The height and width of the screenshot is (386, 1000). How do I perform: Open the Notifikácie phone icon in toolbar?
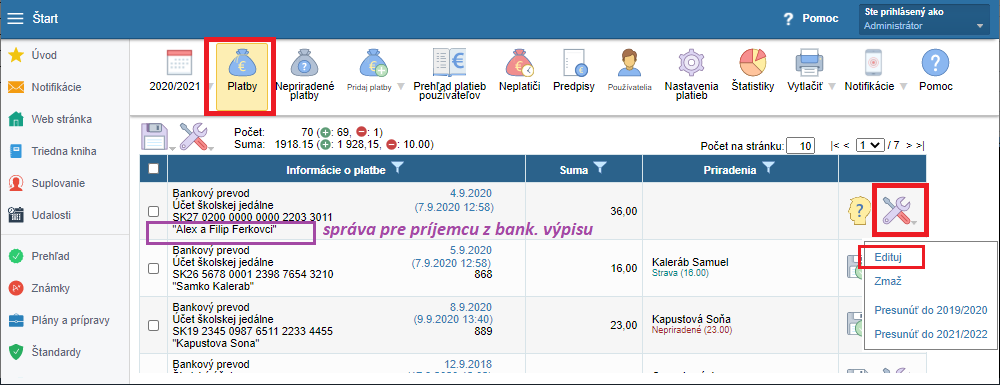click(873, 63)
